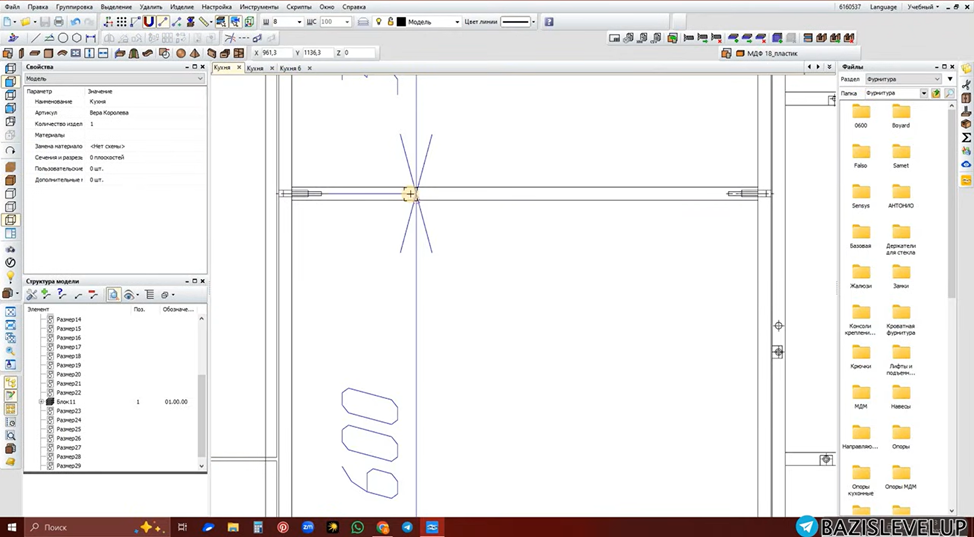Close the Кухня 6 tab
The width and height of the screenshot is (974, 537).
click(309, 68)
